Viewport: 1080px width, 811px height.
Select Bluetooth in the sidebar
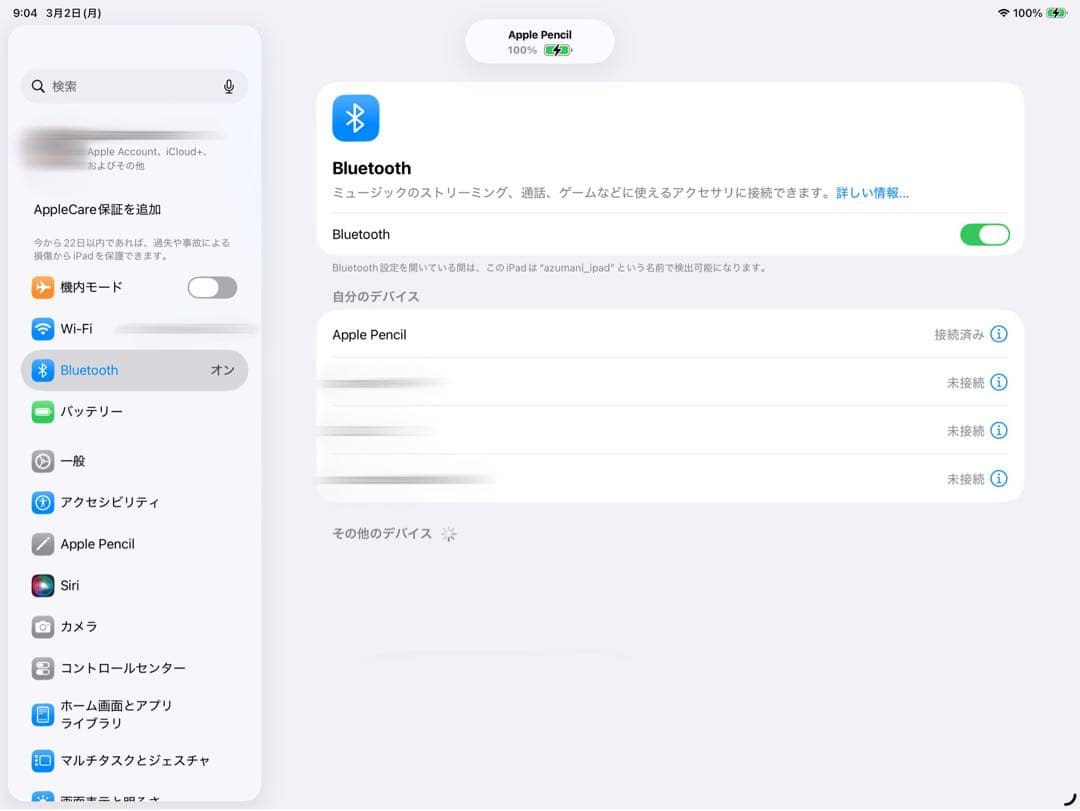[x=134, y=370]
